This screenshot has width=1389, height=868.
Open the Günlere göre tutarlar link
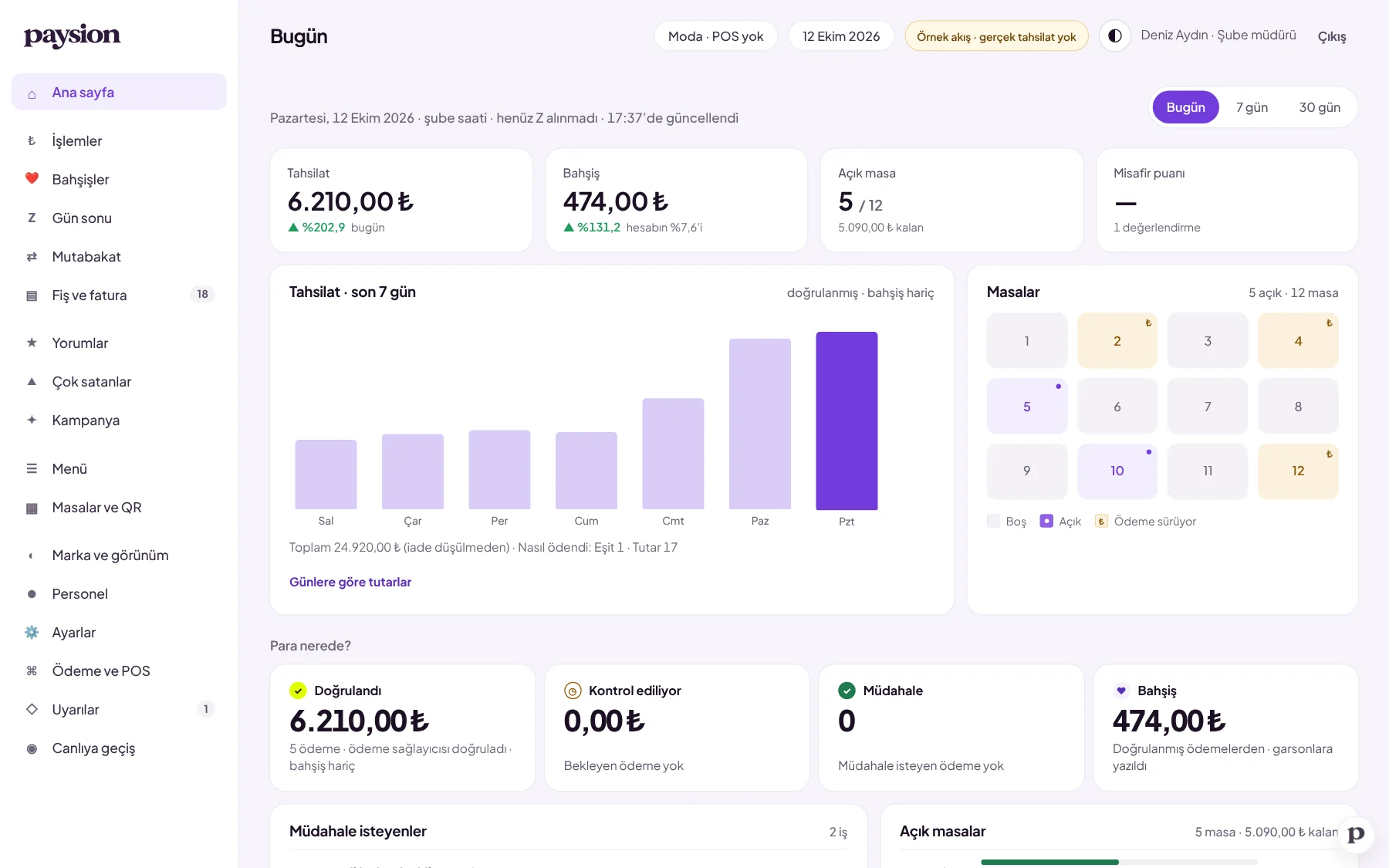pos(350,583)
